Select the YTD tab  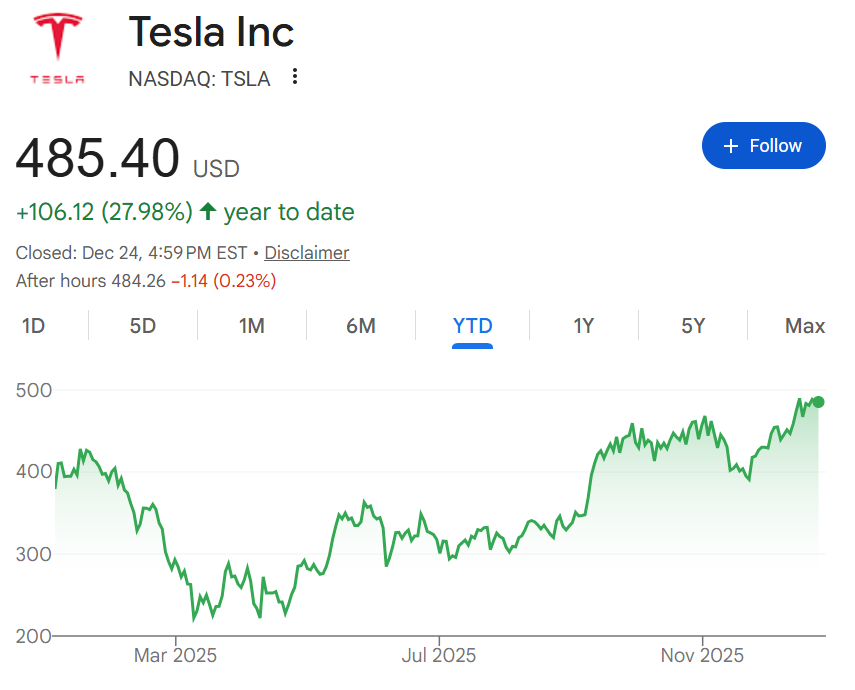pyautogui.click(x=473, y=326)
